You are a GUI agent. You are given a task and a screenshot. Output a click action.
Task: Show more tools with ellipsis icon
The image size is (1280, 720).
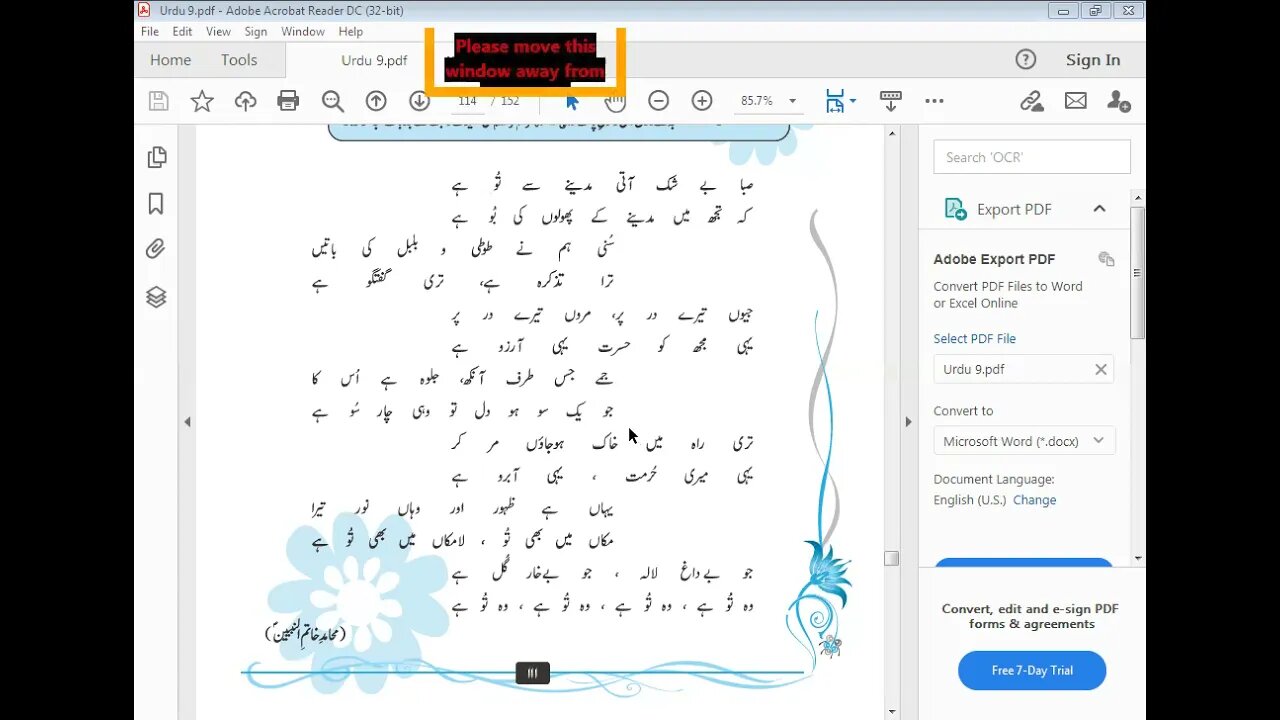coord(934,101)
